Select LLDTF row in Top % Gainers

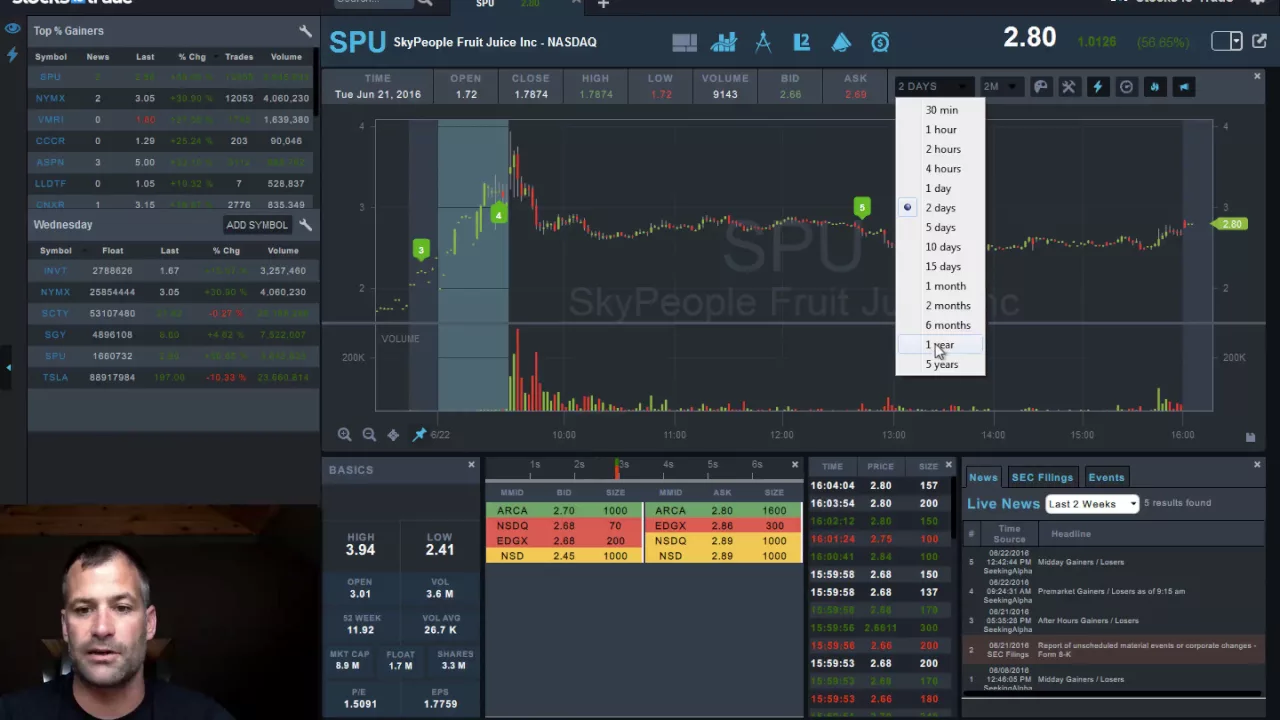click(172, 184)
